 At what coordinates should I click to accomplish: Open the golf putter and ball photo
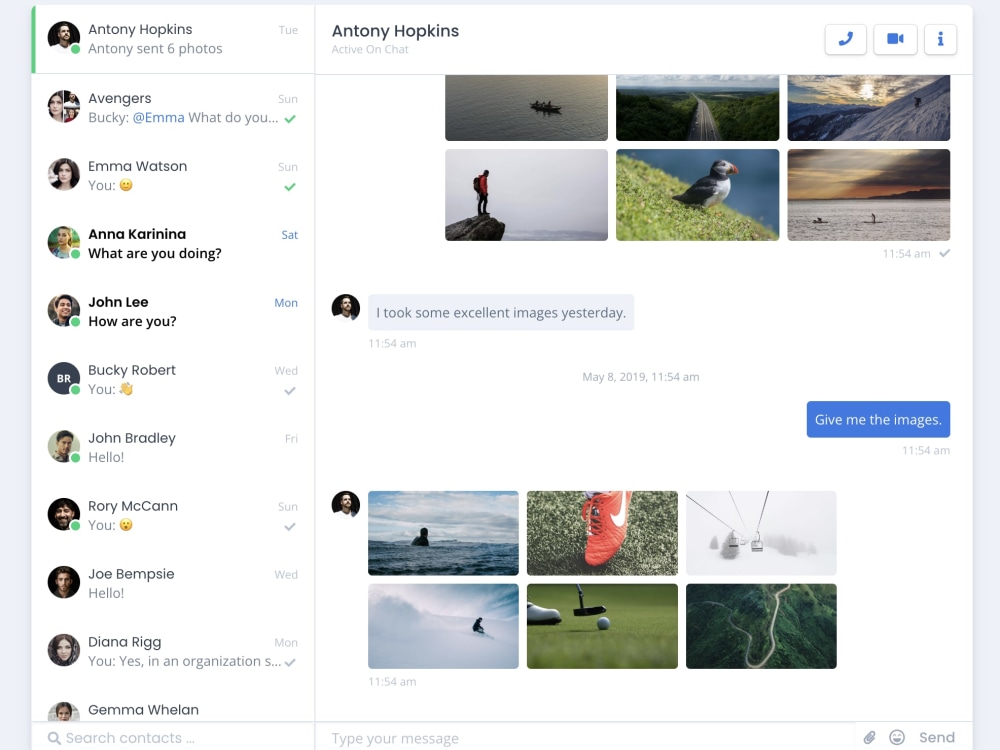click(602, 626)
